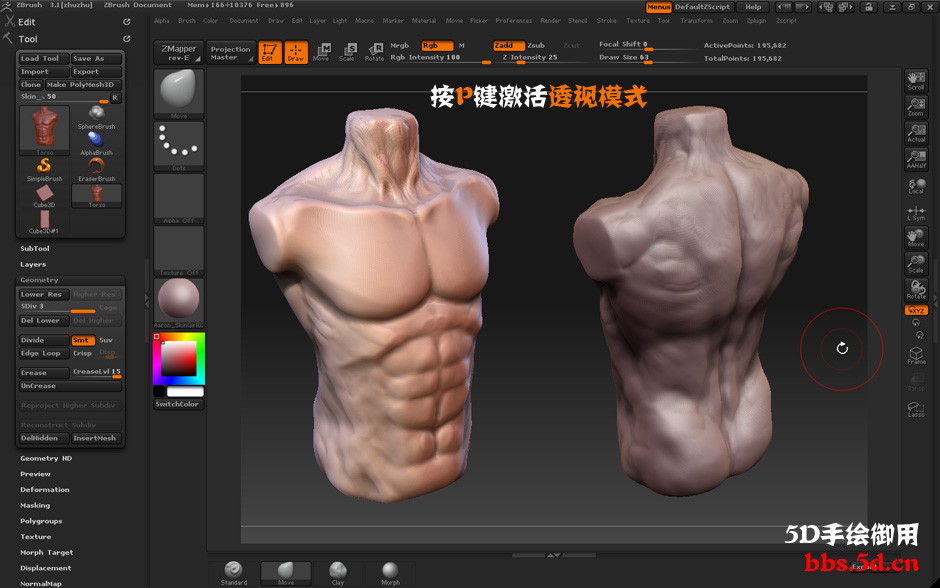The height and width of the screenshot is (588, 940).
Task: Open the Alpha Off picker
Action: [x=179, y=199]
